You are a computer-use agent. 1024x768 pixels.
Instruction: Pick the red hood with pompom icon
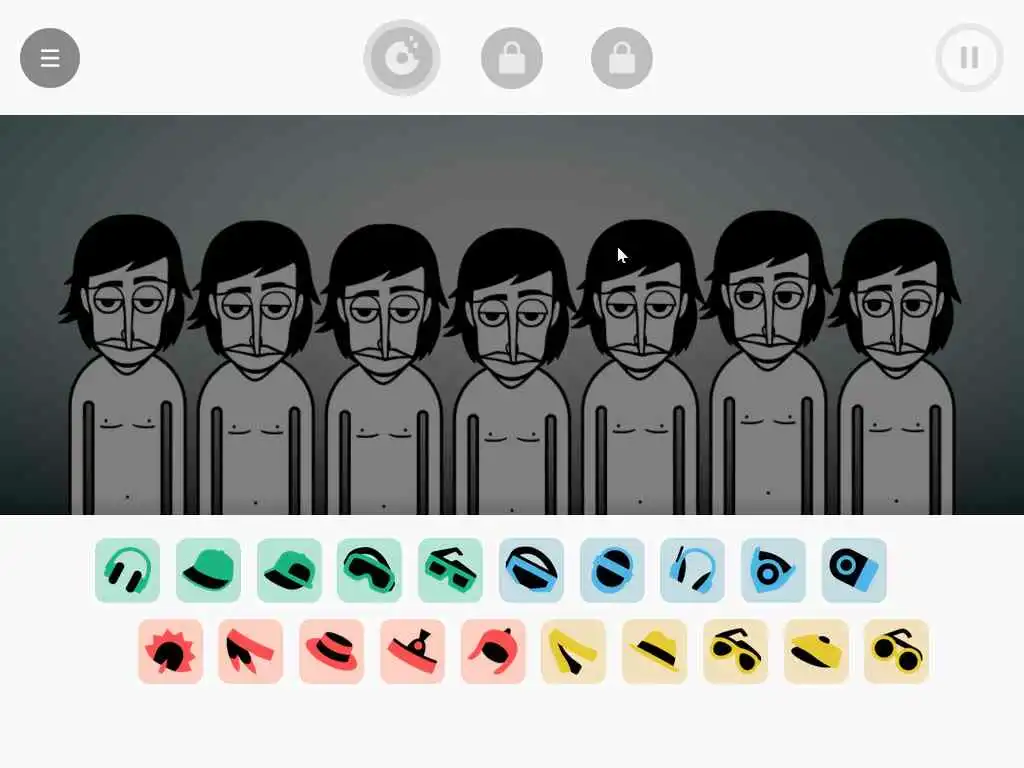(493, 651)
